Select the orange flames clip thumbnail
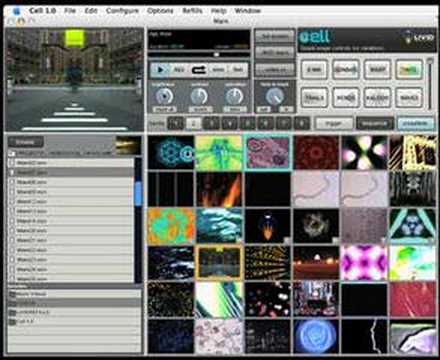This screenshot has width=440, height=360. pos(219,189)
